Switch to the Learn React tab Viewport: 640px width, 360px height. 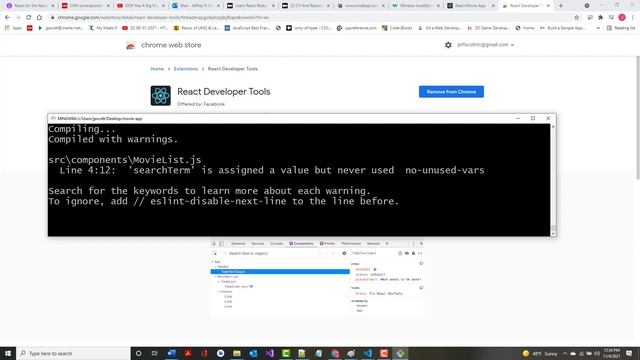pyautogui.click(x=250, y=6)
